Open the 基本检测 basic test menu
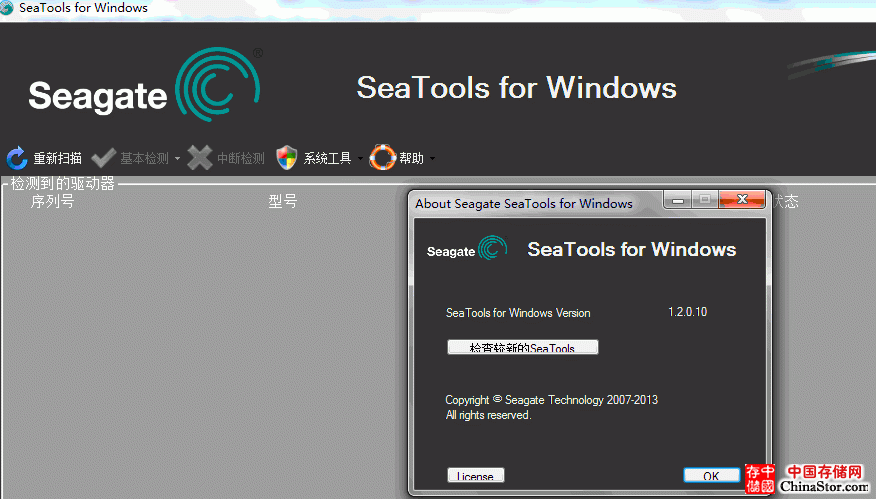 click(144, 159)
